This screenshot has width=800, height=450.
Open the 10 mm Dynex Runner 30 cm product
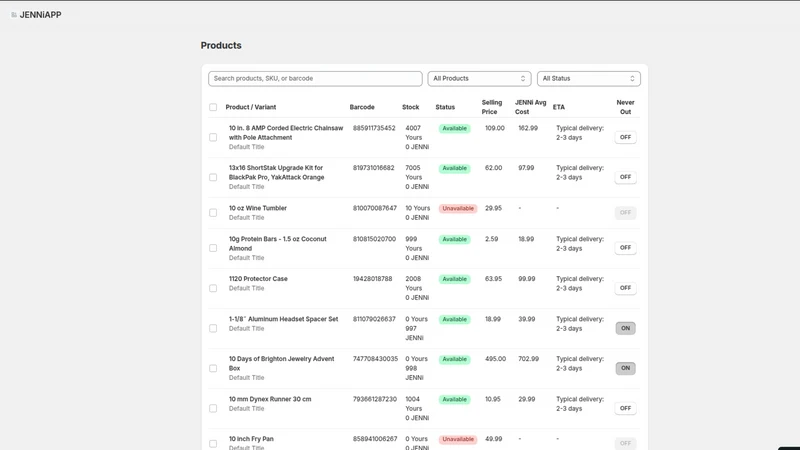(270, 399)
